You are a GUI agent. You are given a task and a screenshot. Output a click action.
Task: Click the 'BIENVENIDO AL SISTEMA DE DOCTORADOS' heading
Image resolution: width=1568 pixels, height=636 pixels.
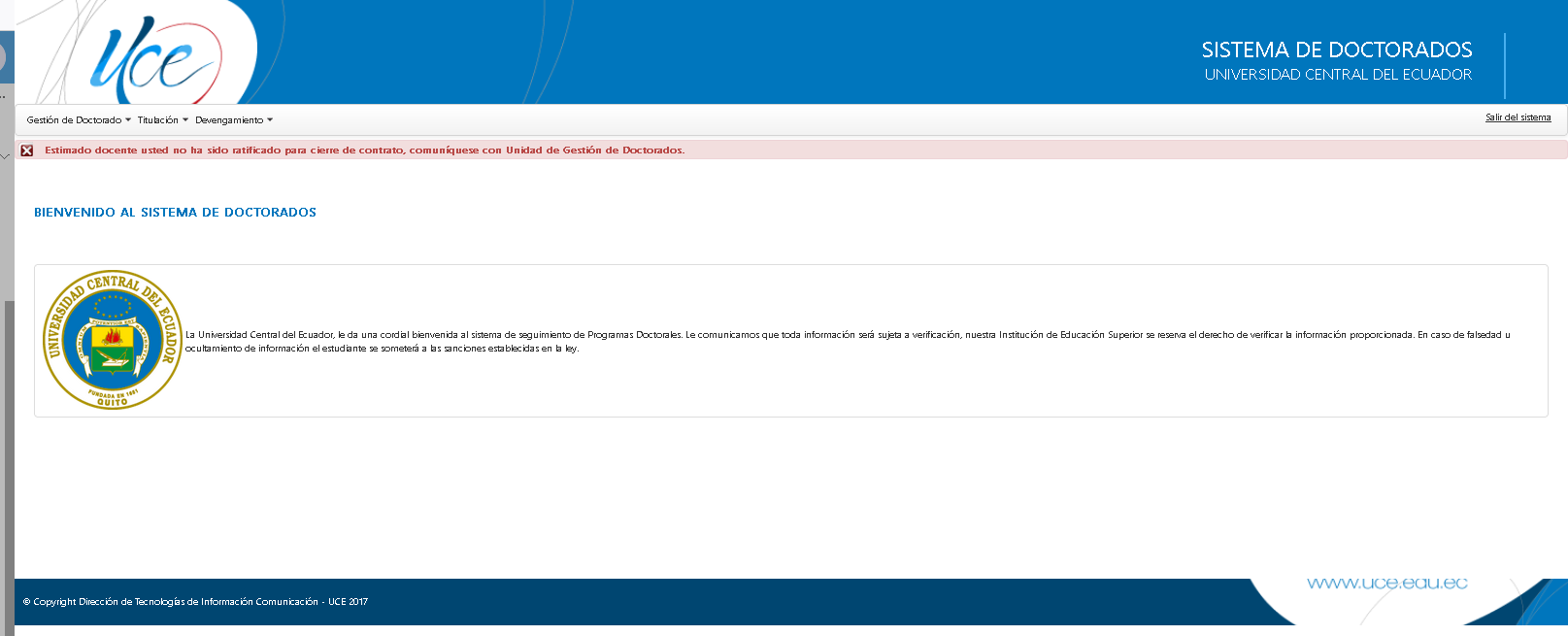(x=175, y=213)
